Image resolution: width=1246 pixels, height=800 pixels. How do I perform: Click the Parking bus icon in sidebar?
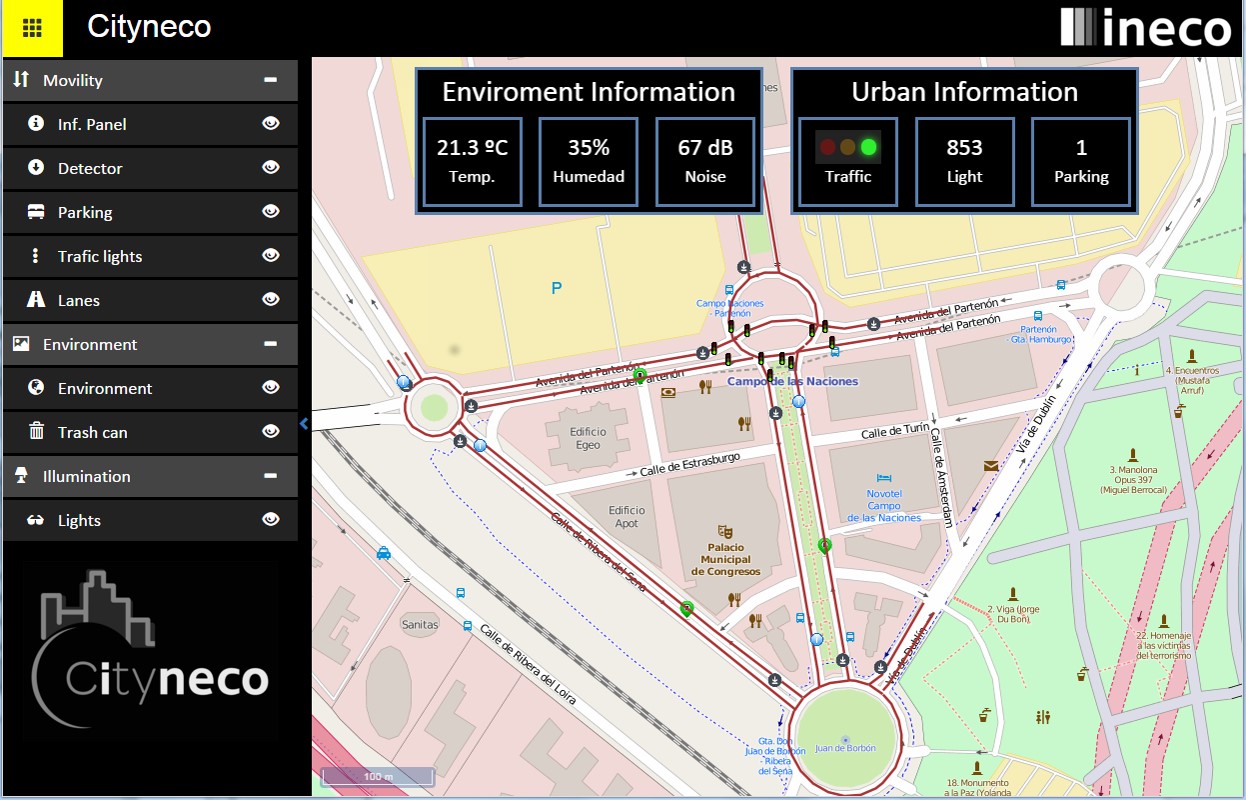click(x=36, y=212)
